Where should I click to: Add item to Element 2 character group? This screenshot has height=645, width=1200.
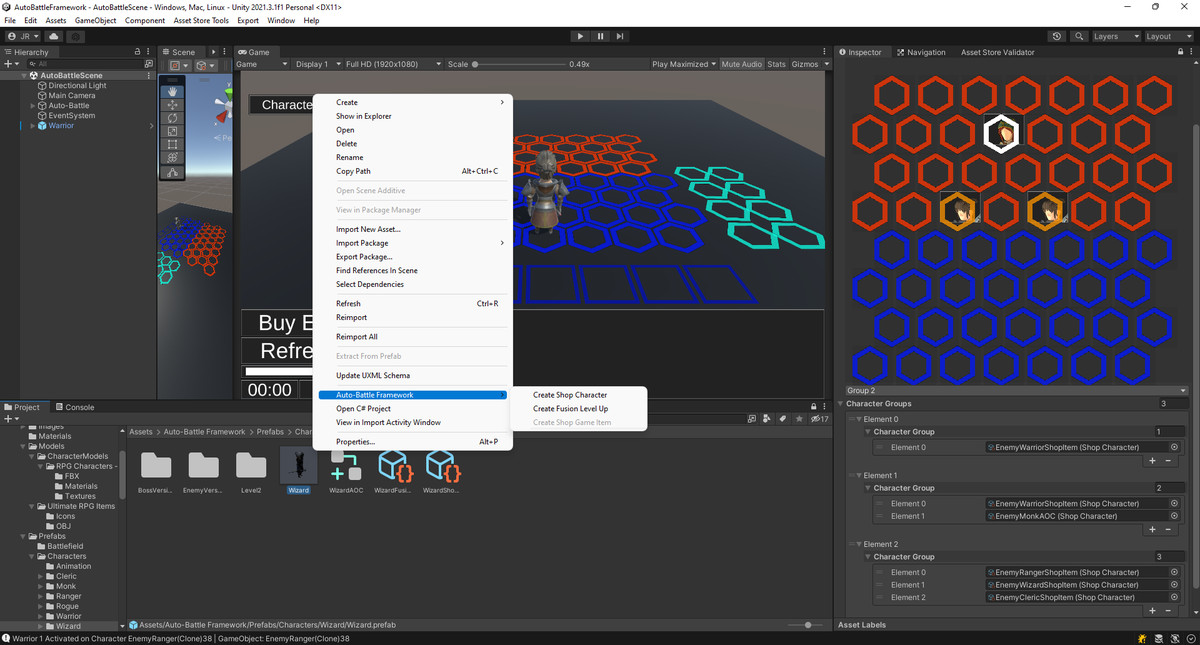[x=1153, y=610]
